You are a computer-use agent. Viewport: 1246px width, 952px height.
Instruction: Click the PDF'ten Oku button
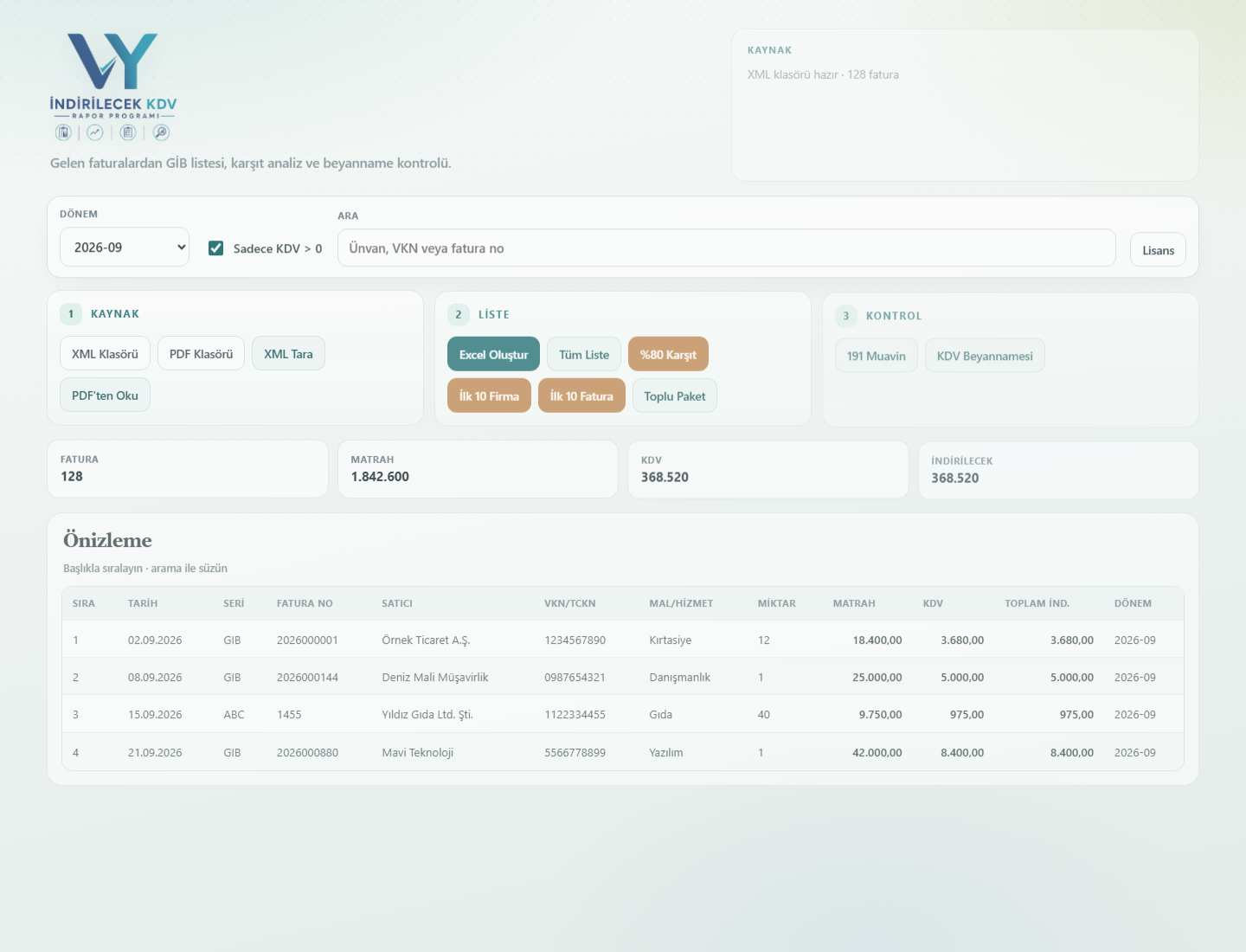point(105,396)
